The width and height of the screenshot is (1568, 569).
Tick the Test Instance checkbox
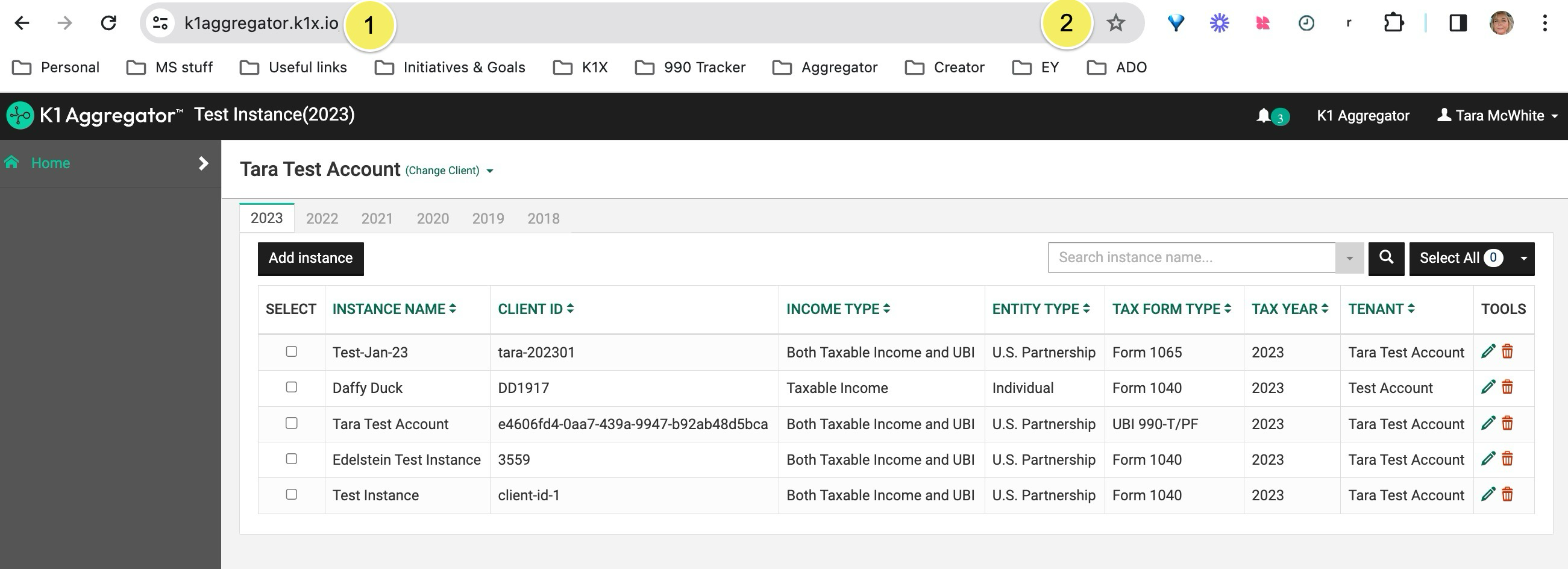pos(292,494)
